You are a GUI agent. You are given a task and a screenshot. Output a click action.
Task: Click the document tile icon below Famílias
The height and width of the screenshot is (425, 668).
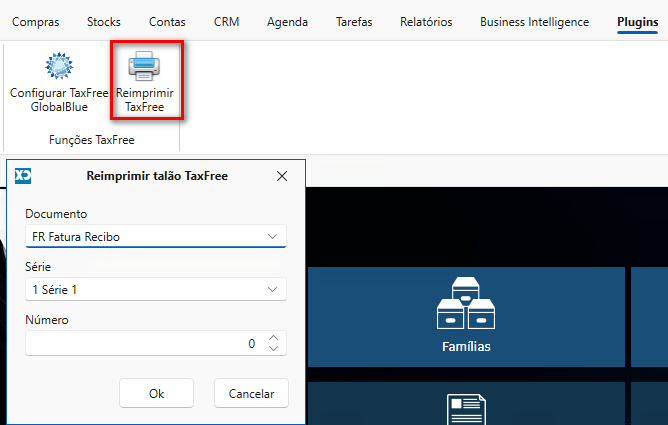coord(466,409)
